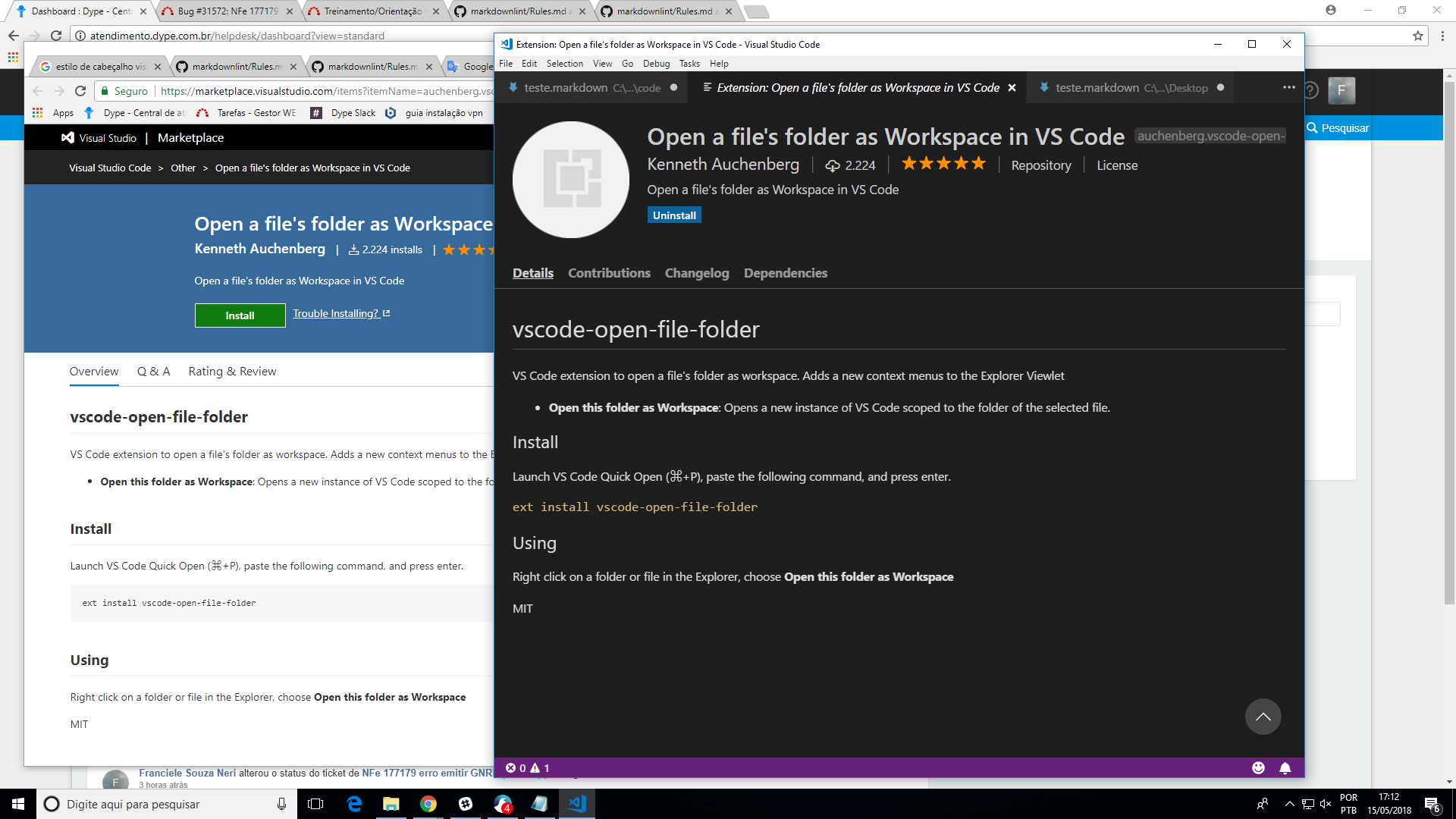Select the Details tab
This screenshot has height=819, width=1456.
point(533,273)
